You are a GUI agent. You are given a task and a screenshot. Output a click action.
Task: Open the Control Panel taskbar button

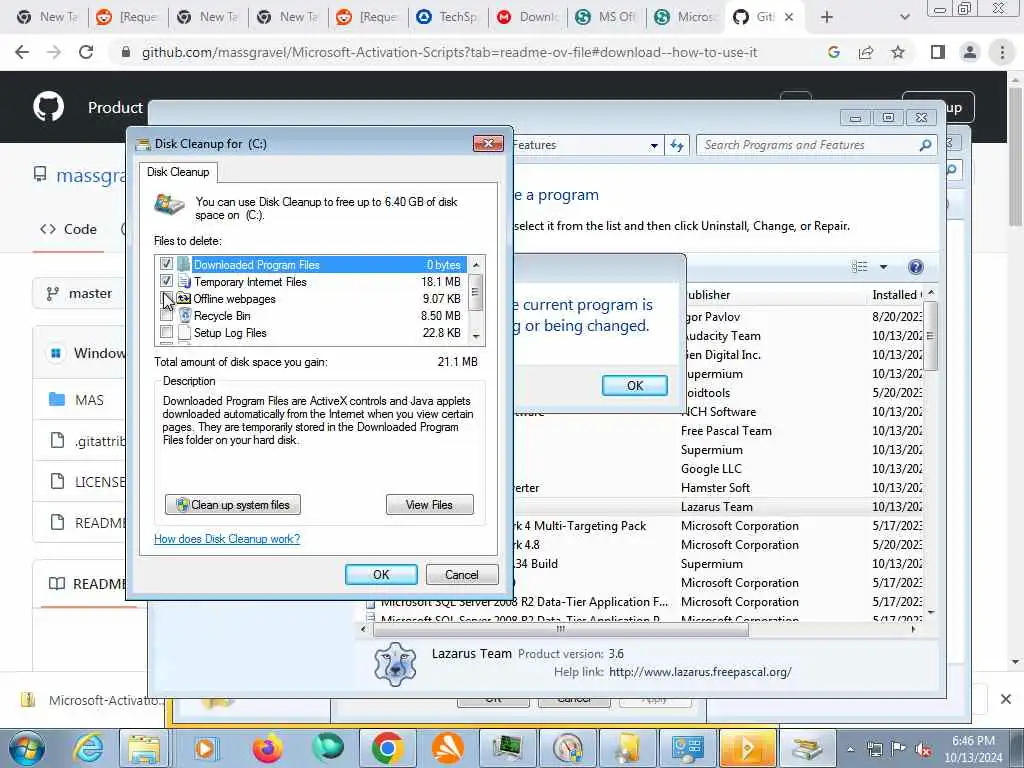(x=688, y=748)
